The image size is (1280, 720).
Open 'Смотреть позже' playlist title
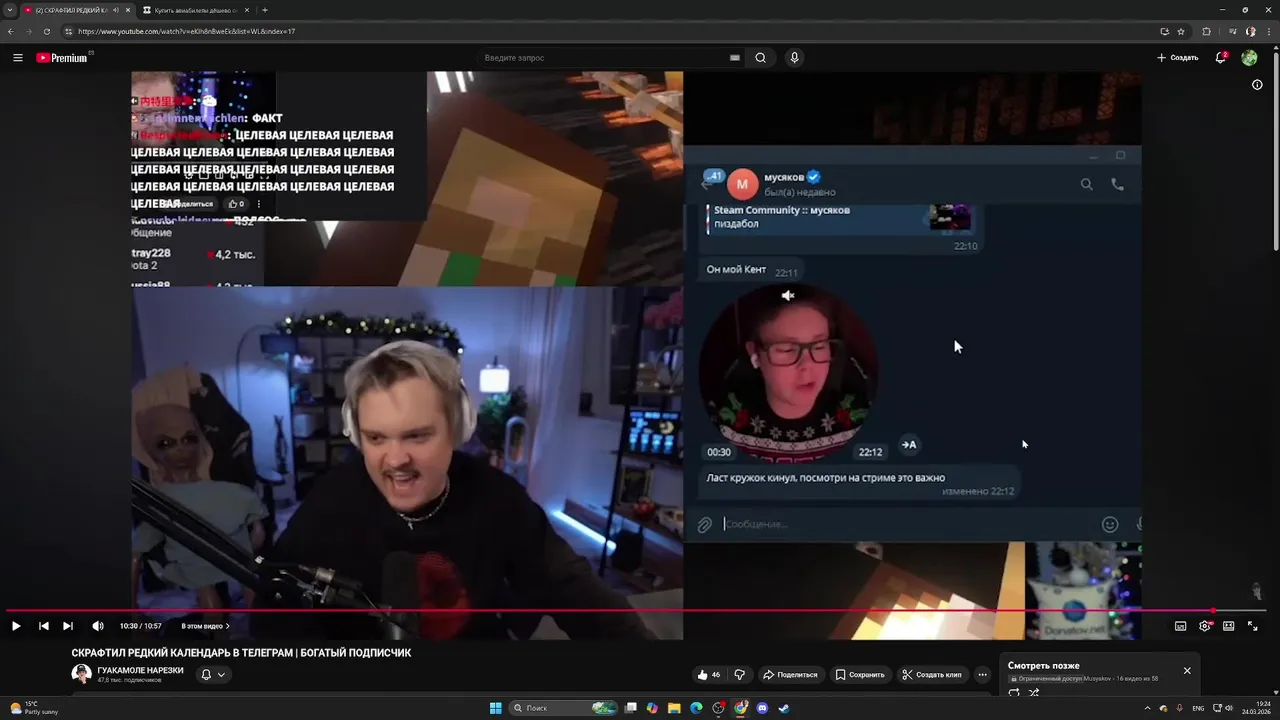tap(1044, 666)
